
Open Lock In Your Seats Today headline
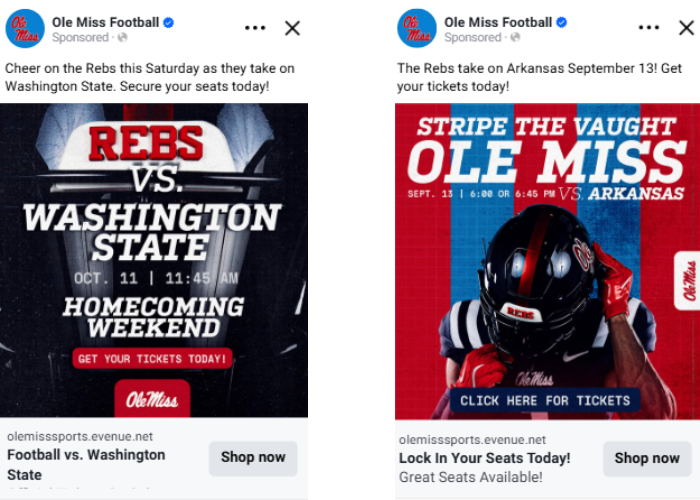485,458
